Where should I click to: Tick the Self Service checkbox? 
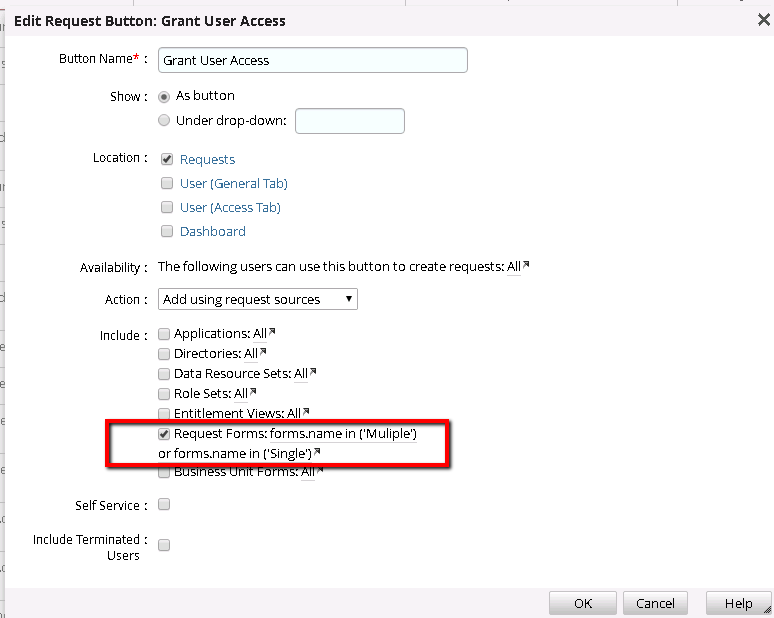coord(164,504)
